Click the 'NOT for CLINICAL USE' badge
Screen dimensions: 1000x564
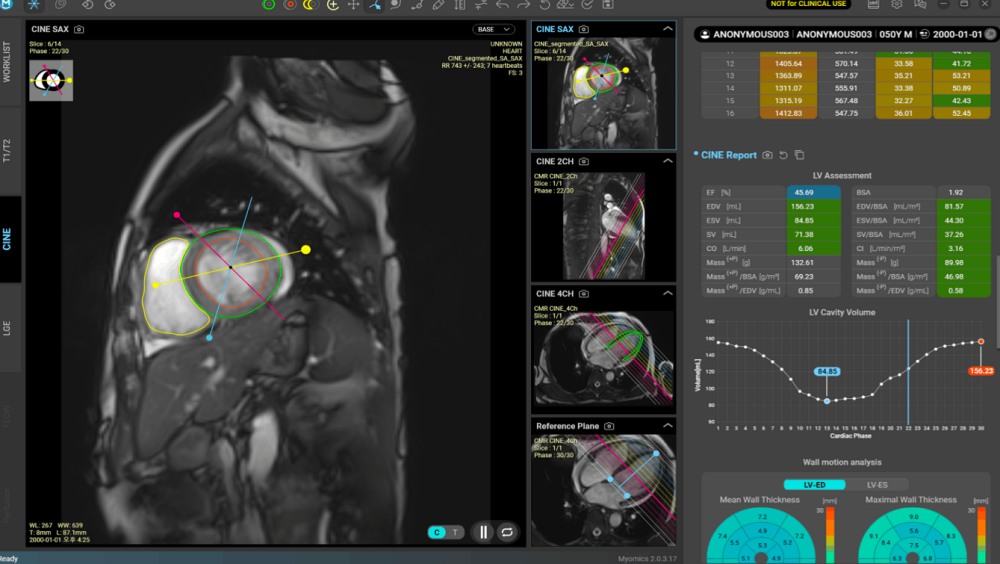click(x=808, y=4)
